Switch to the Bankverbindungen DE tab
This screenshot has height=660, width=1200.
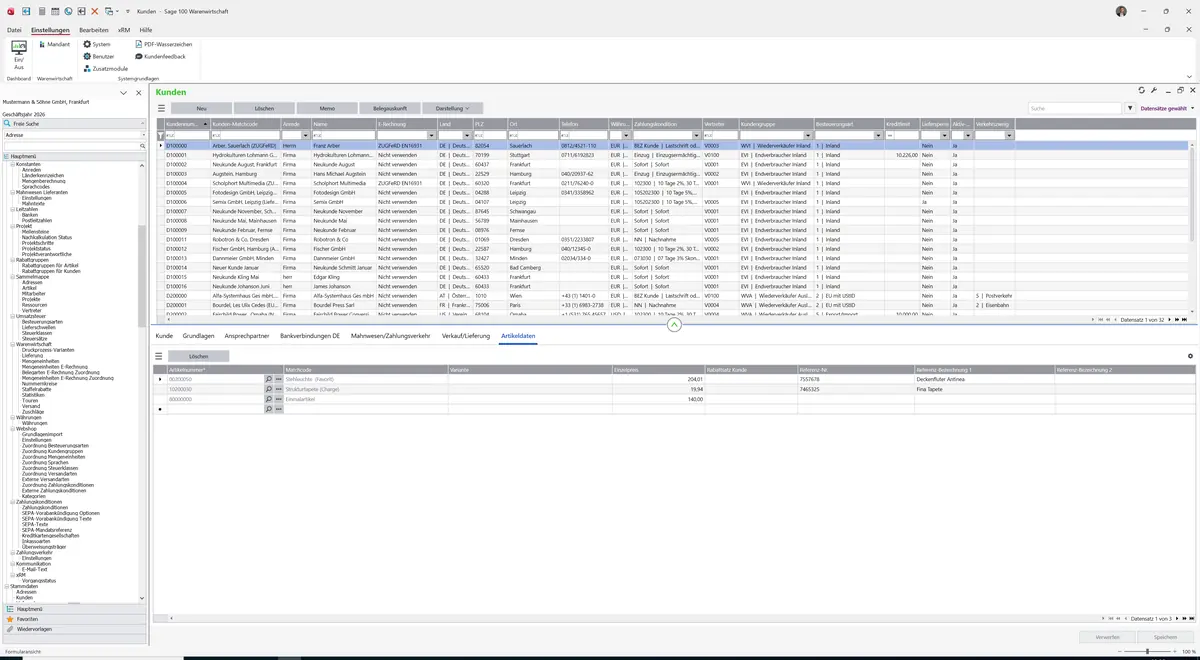pyautogui.click(x=310, y=336)
